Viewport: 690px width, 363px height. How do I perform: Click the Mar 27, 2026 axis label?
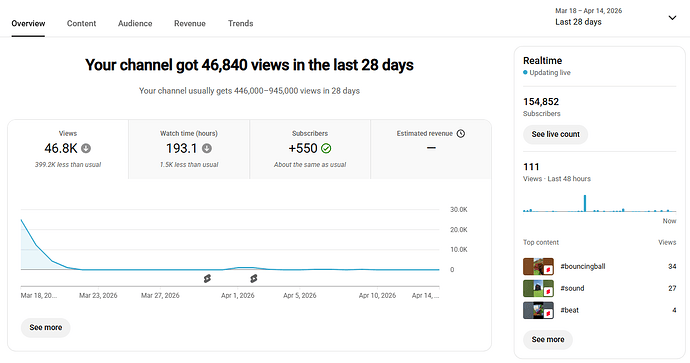click(x=160, y=296)
